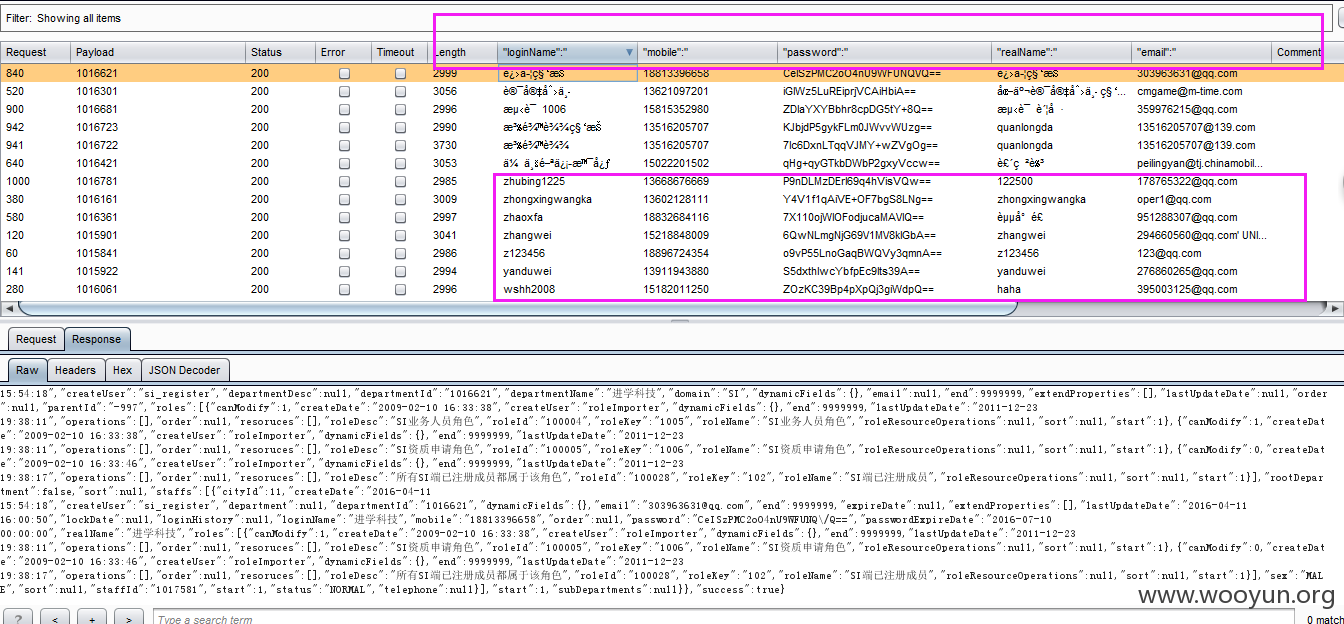Screen dimensions: 1344x624
Task: Click loginName cell zhaoxfa
Action: tap(523, 217)
